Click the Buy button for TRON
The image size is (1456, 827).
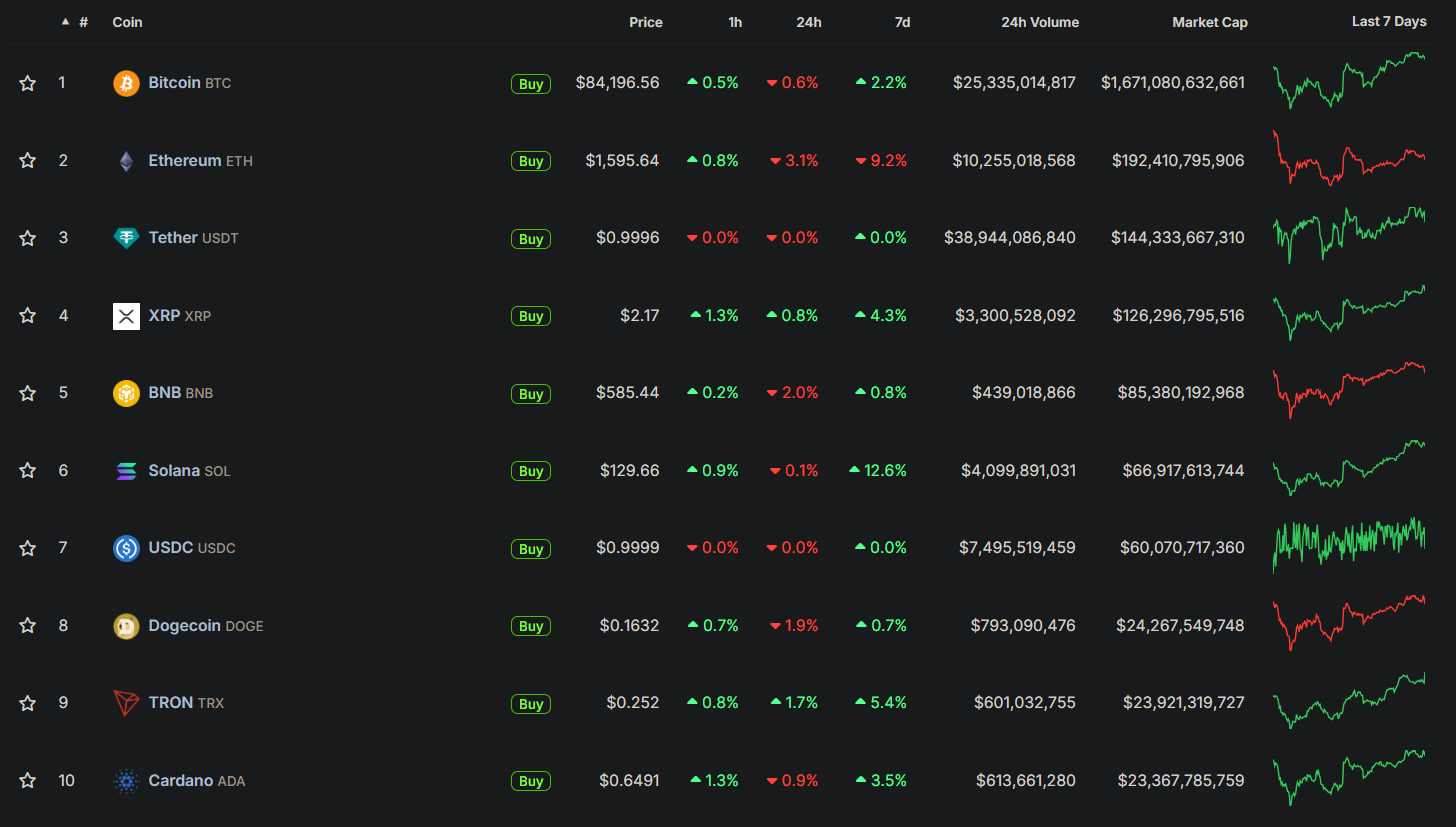(x=531, y=704)
